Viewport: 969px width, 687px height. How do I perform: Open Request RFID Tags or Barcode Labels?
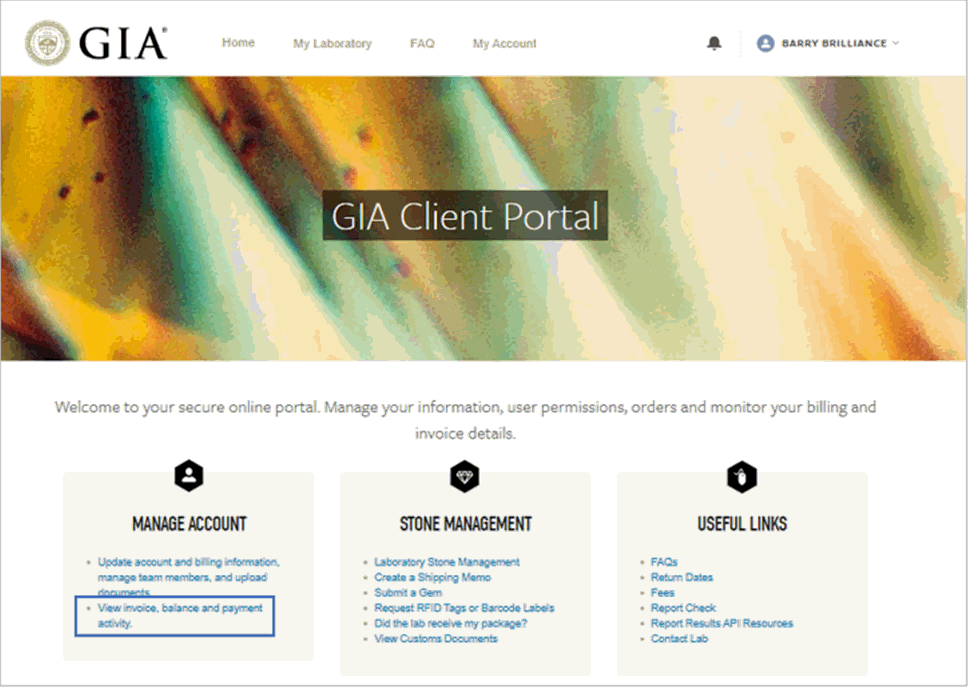pyautogui.click(x=464, y=608)
